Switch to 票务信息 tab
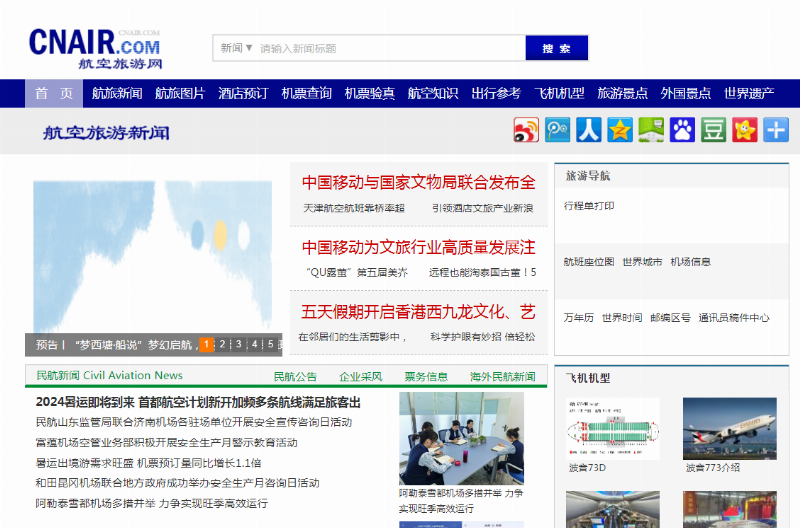This screenshot has width=800, height=528. click(x=426, y=376)
